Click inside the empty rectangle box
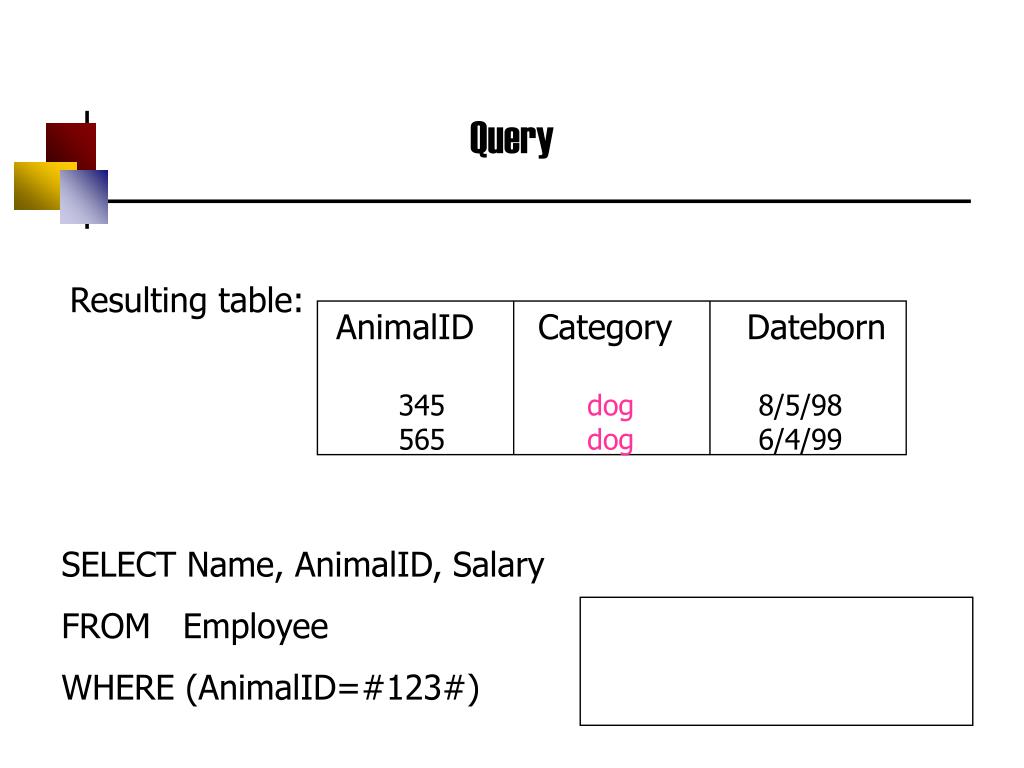This screenshot has height=768, width=1024. pyautogui.click(x=776, y=661)
